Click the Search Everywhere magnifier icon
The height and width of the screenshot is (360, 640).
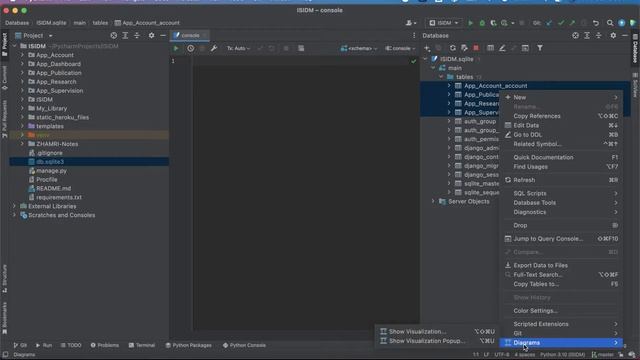[610, 23]
